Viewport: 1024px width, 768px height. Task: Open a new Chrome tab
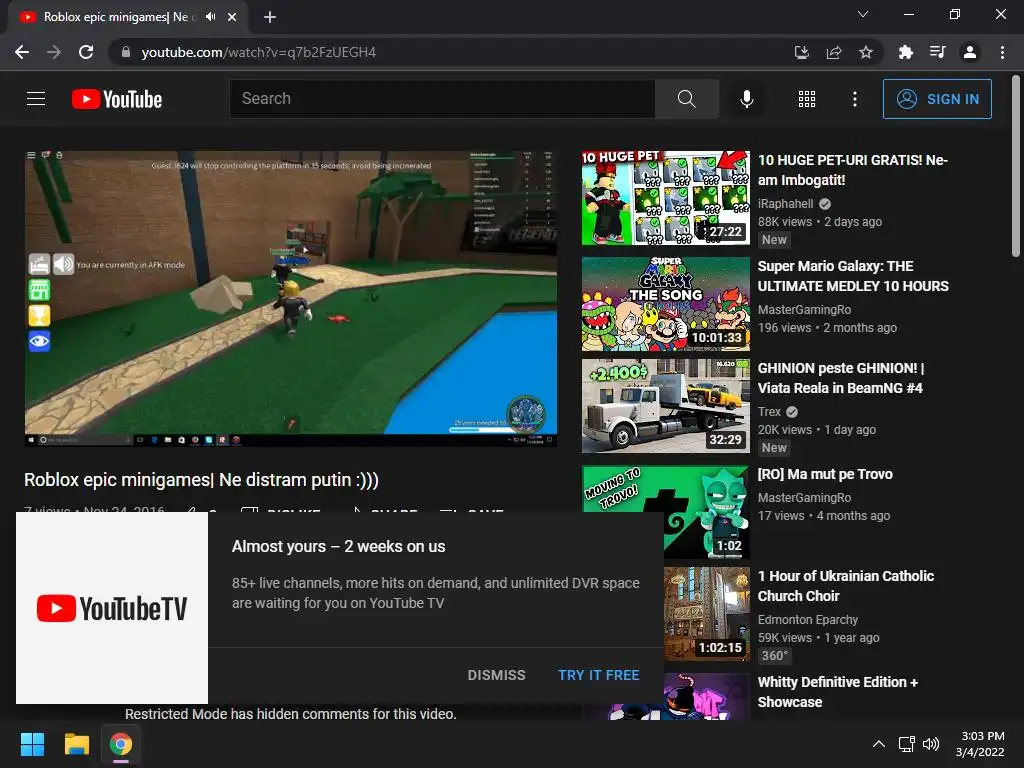270,17
